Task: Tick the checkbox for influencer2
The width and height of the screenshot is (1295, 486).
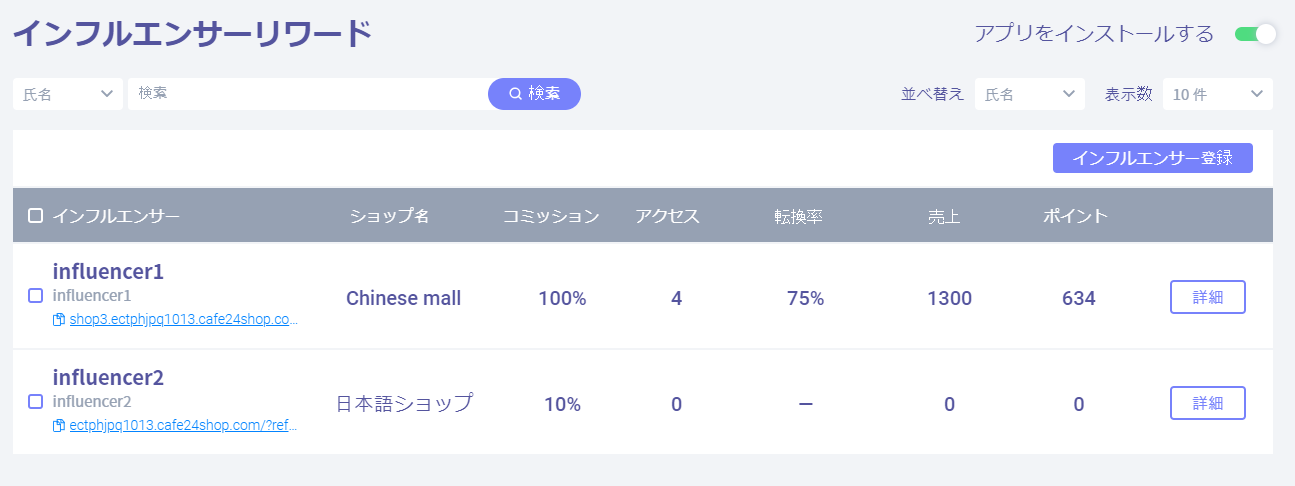Action: click(x=35, y=402)
